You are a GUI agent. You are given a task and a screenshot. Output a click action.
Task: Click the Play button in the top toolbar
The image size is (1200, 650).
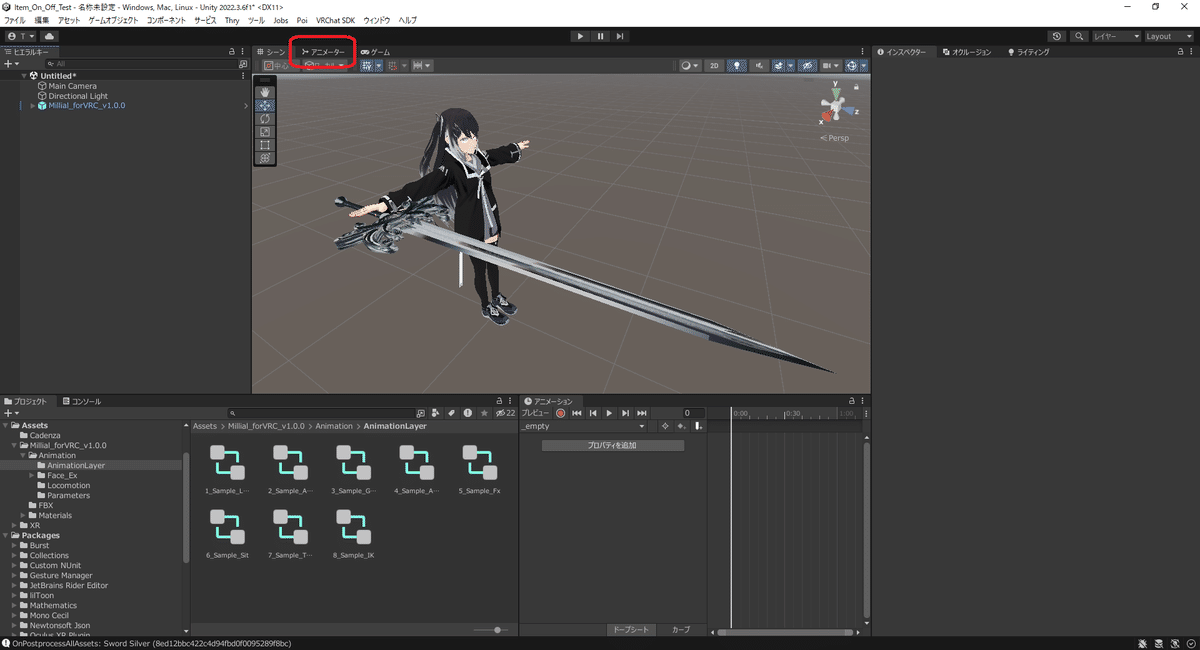click(580, 36)
